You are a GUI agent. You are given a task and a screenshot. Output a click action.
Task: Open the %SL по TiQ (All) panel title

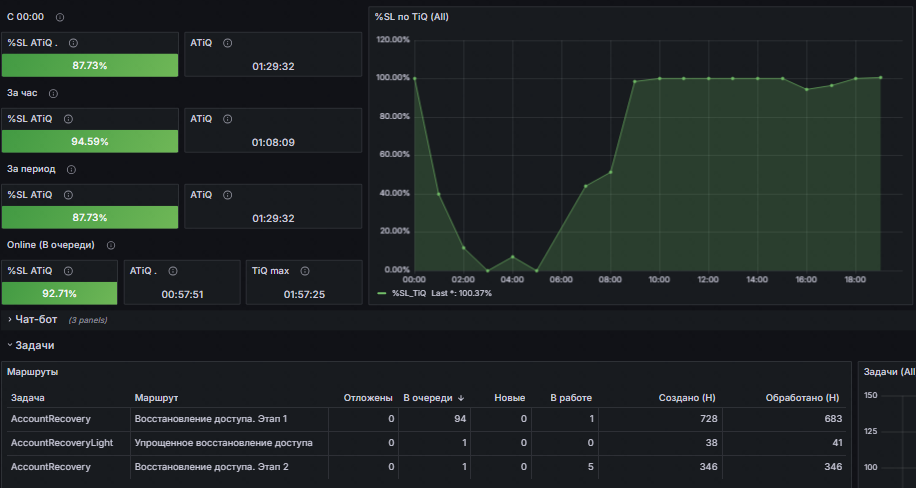[412, 17]
